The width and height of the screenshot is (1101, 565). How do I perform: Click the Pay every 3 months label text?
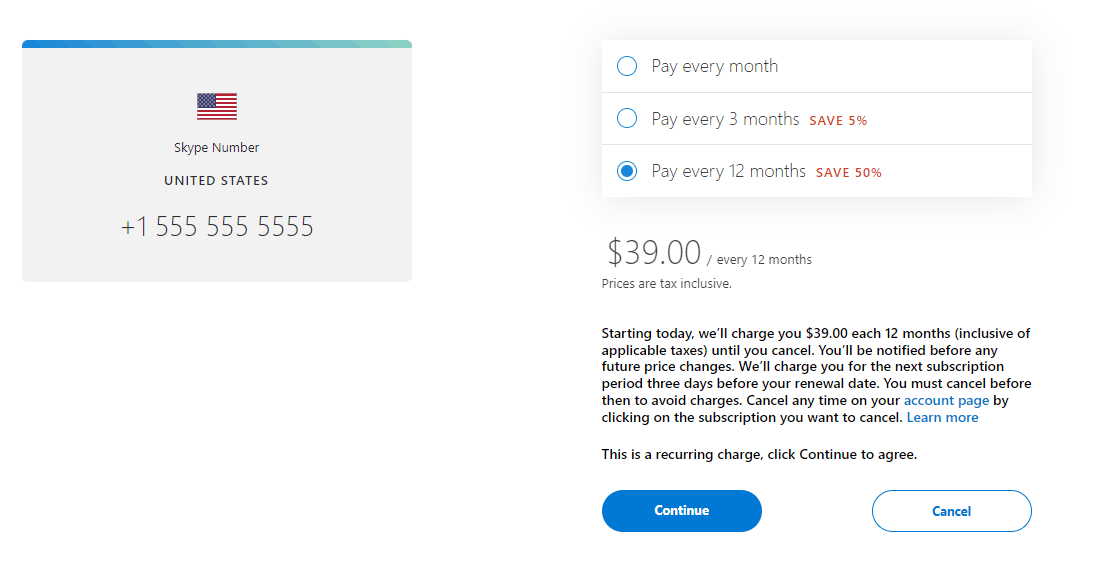(725, 119)
